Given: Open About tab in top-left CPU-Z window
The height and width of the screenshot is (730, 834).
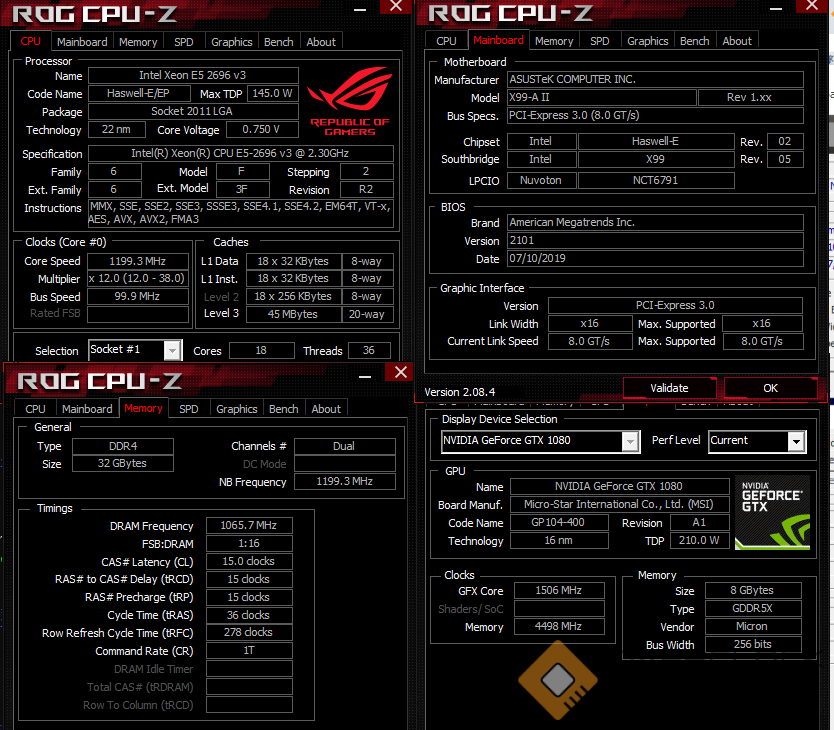Looking at the screenshot, I should pos(321,42).
